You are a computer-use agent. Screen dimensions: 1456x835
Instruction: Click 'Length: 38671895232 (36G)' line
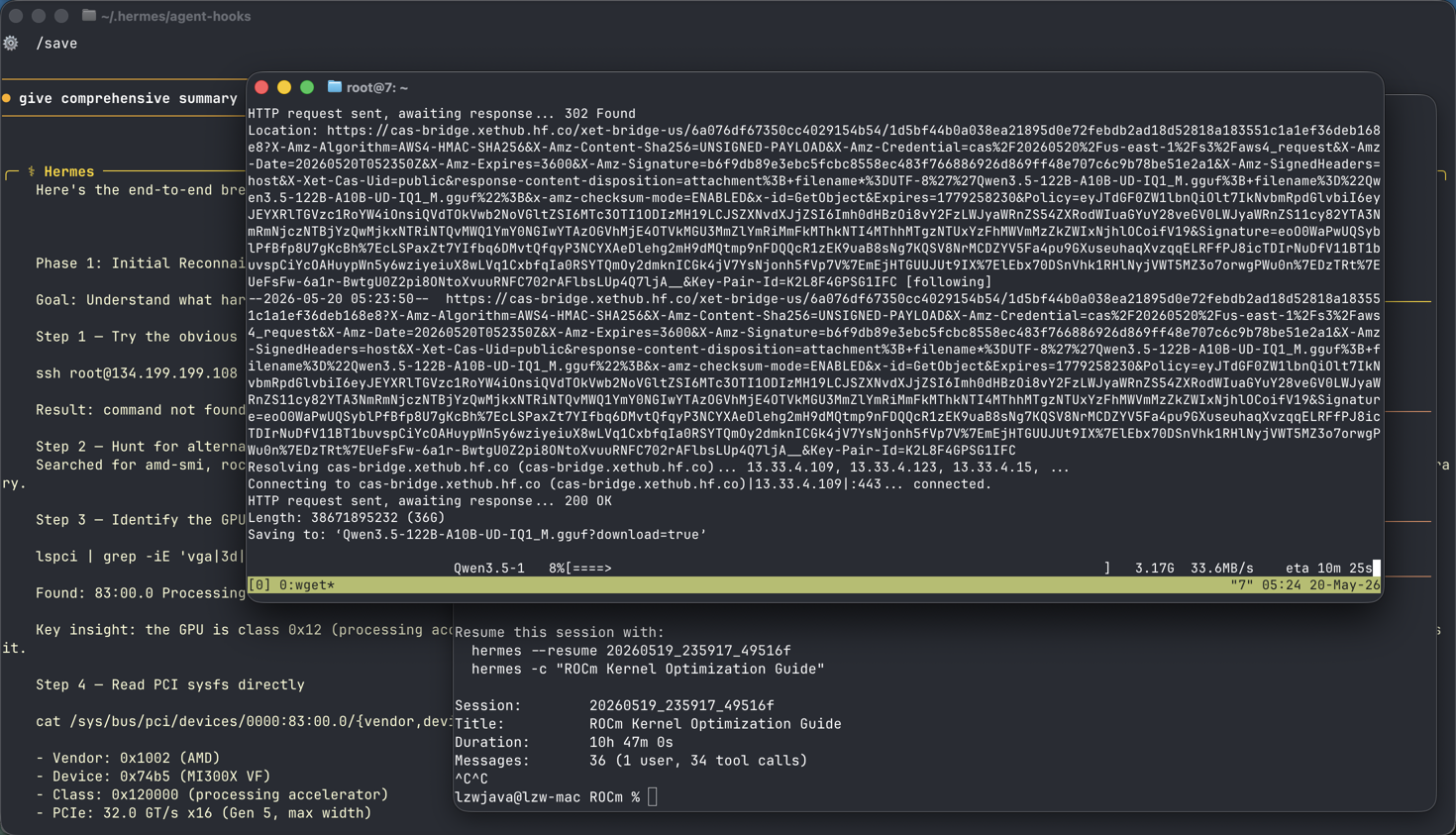pyautogui.click(x=347, y=518)
